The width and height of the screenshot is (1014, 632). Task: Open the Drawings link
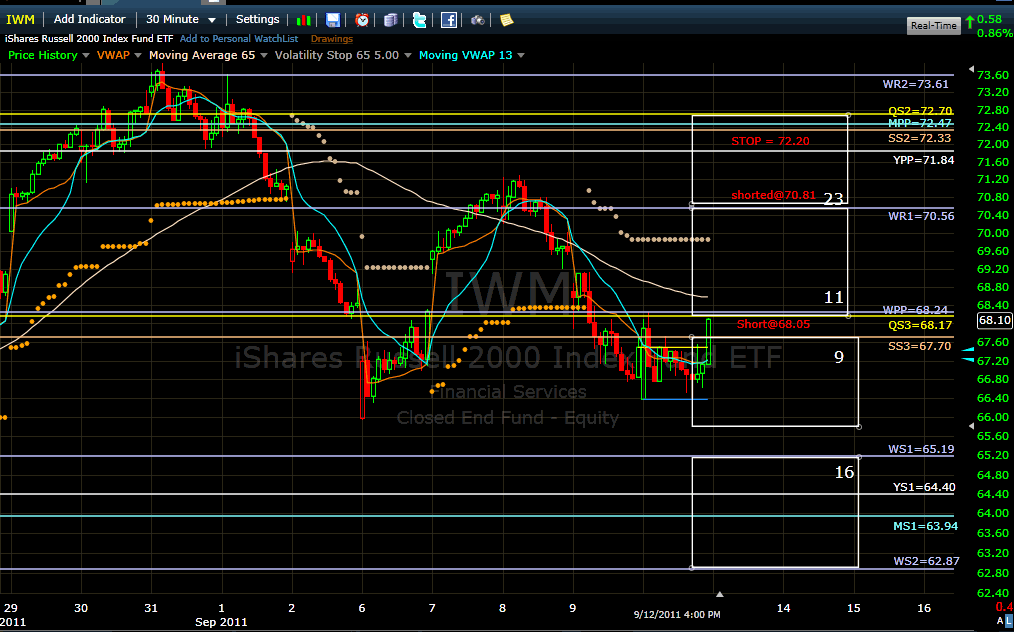pyautogui.click(x=332, y=39)
